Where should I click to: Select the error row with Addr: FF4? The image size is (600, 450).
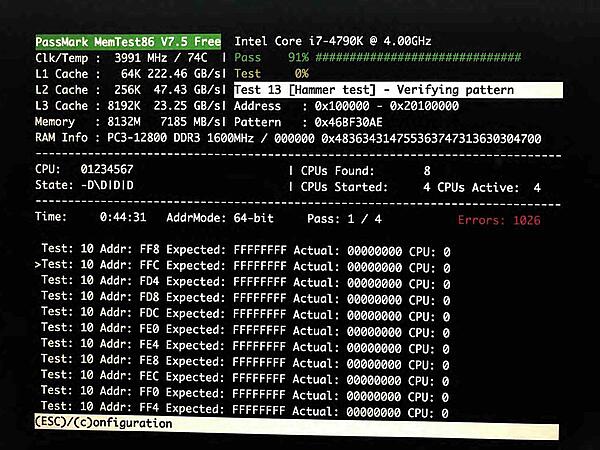245,410
